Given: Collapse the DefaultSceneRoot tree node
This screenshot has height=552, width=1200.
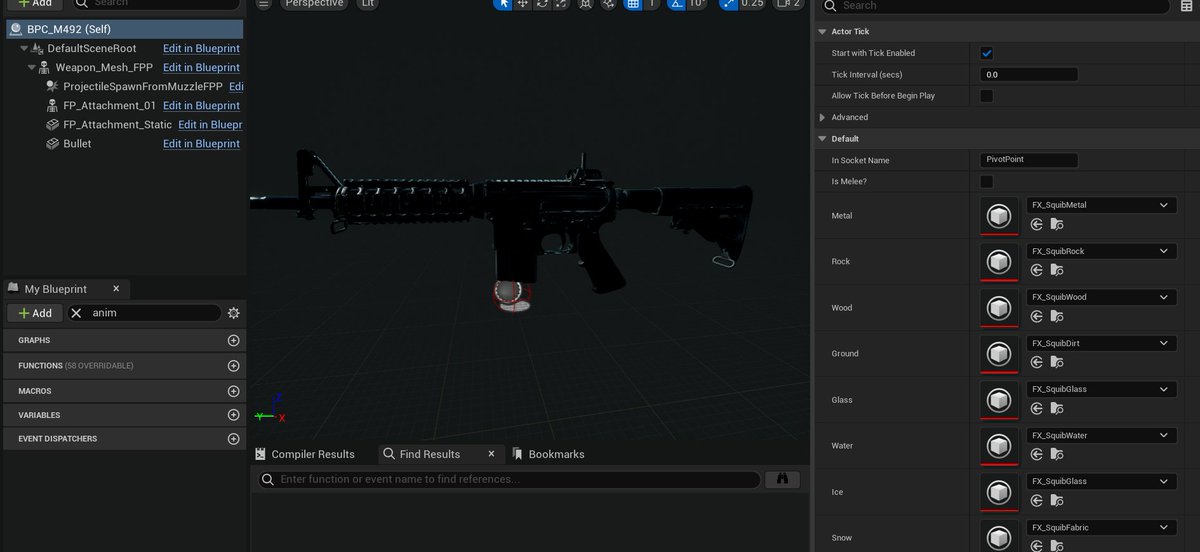Looking at the screenshot, I should tap(24, 48).
